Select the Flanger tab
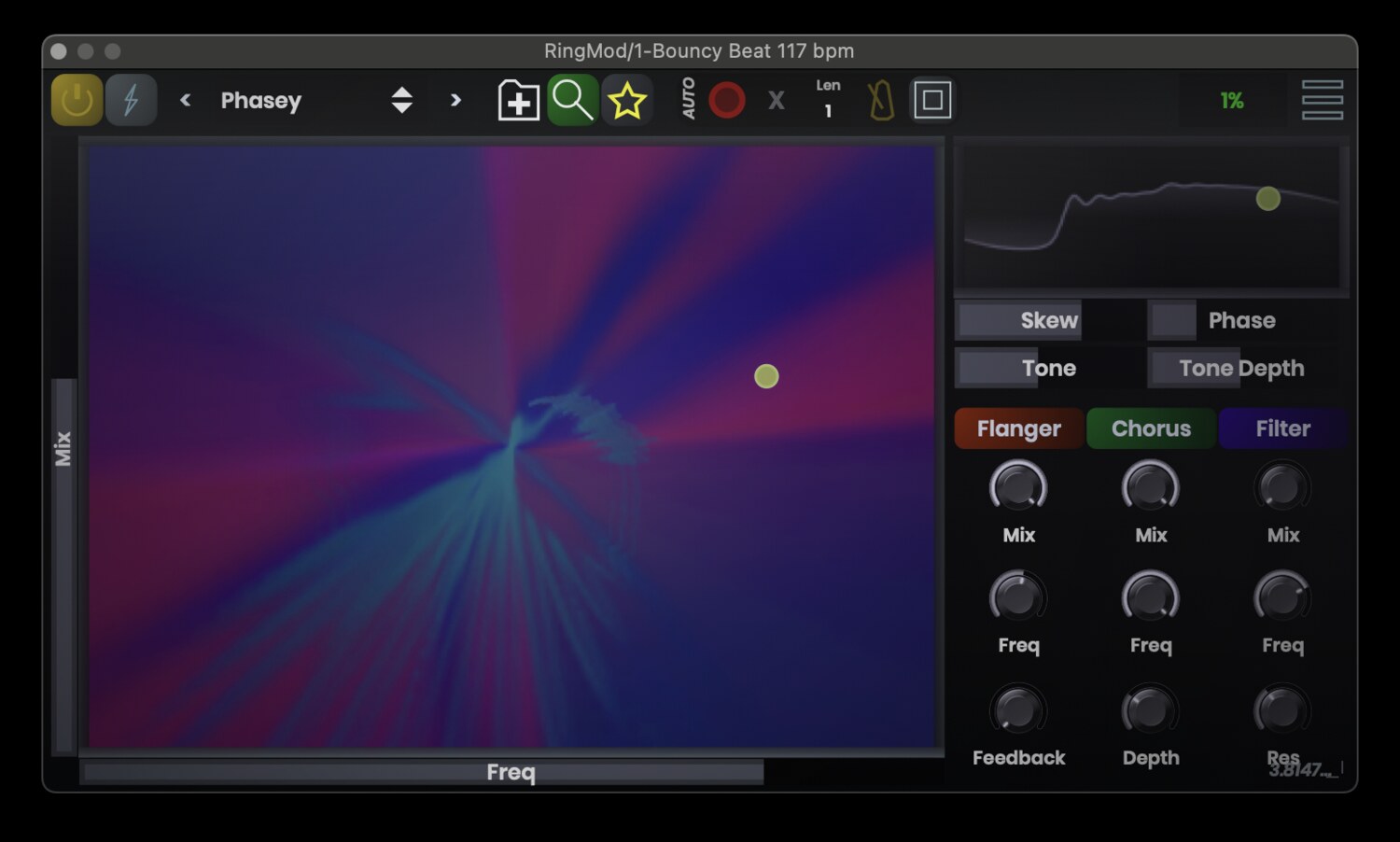 point(1018,428)
